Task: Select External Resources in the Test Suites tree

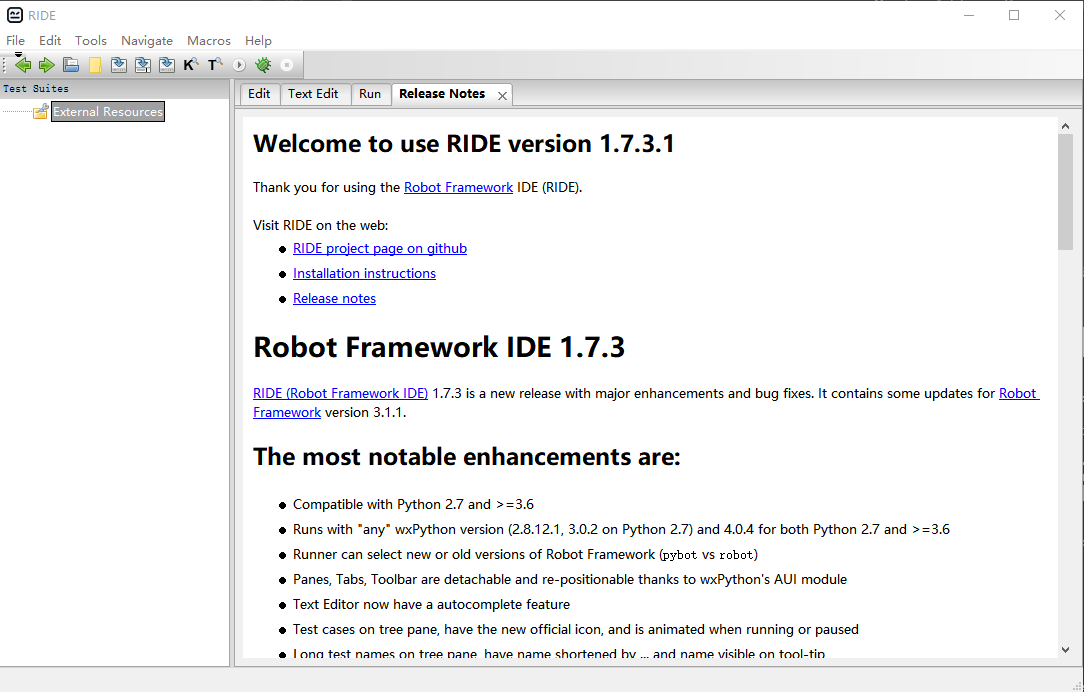Action: (107, 111)
